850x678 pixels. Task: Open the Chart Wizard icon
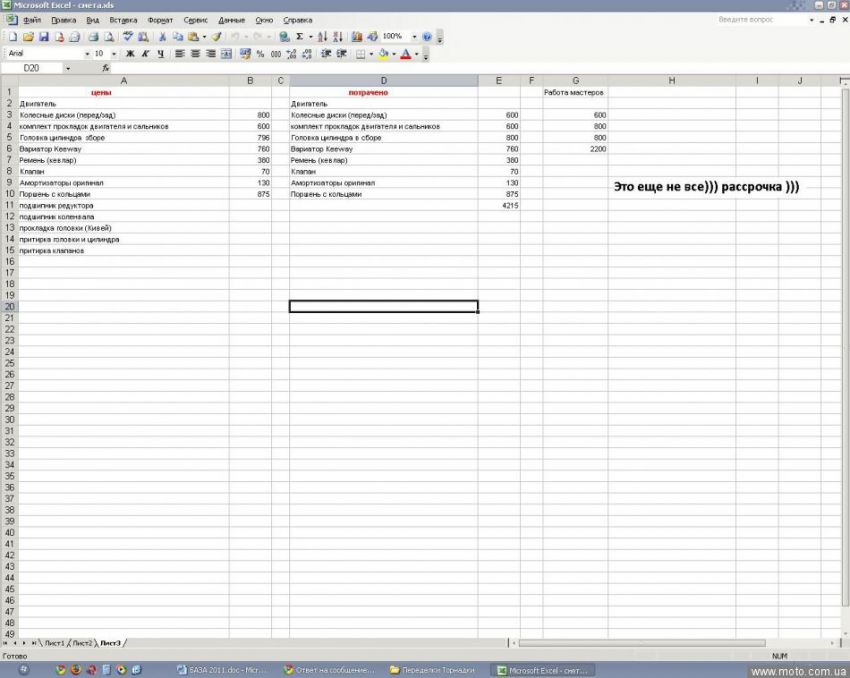pyautogui.click(x=358, y=37)
